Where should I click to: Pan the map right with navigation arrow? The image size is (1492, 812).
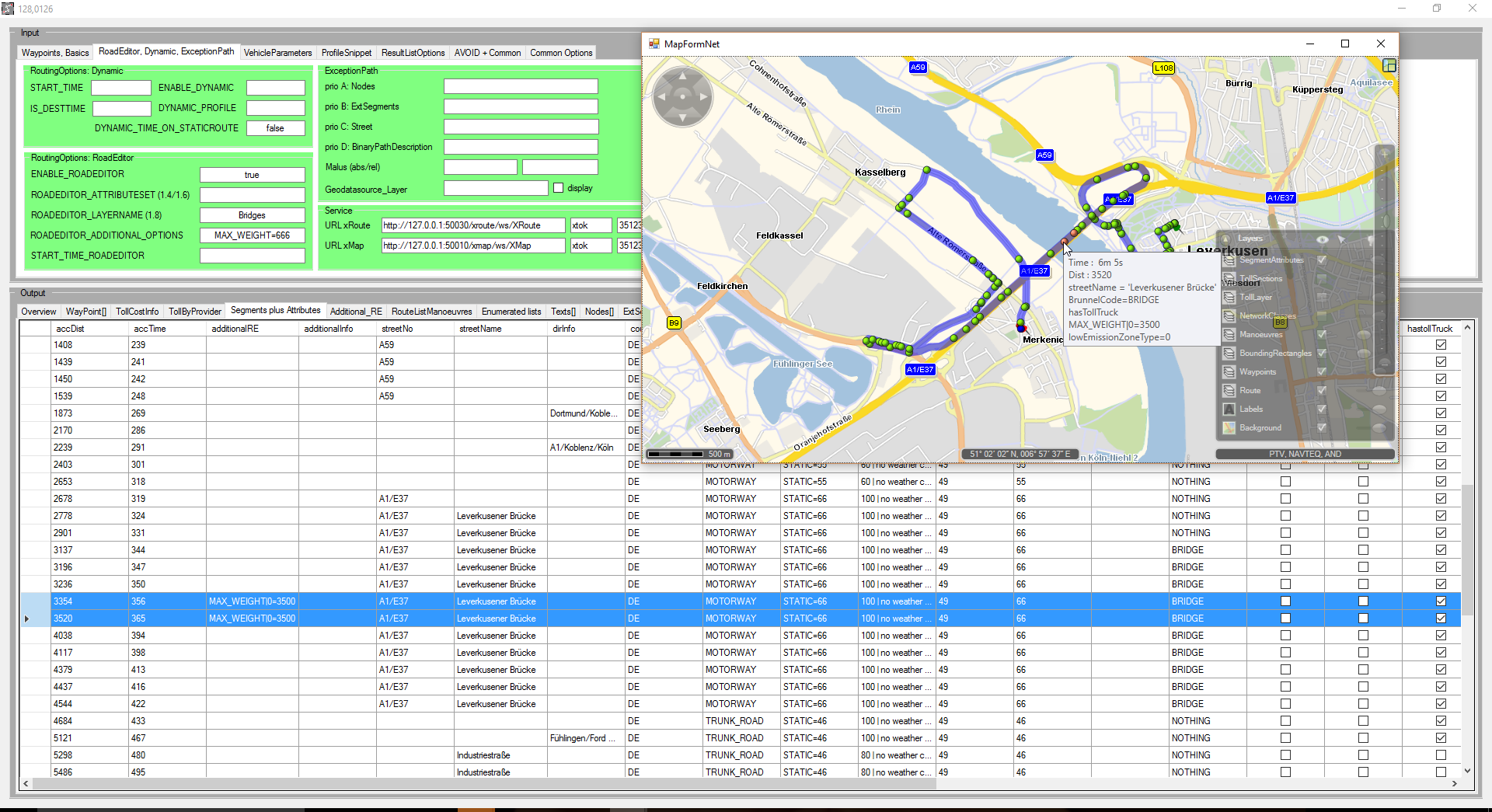(x=703, y=97)
